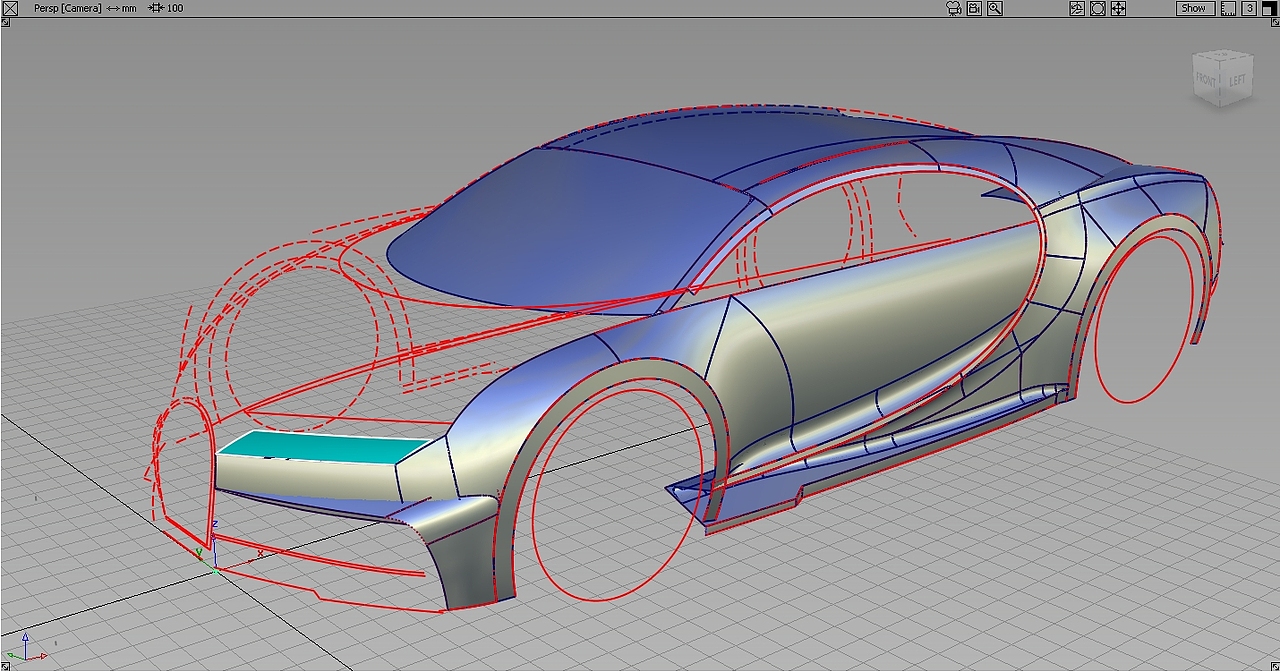This screenshot has height=672, width=1280.
Task: Select the dolly/zoom view icon
Action: coord(1098,8)
